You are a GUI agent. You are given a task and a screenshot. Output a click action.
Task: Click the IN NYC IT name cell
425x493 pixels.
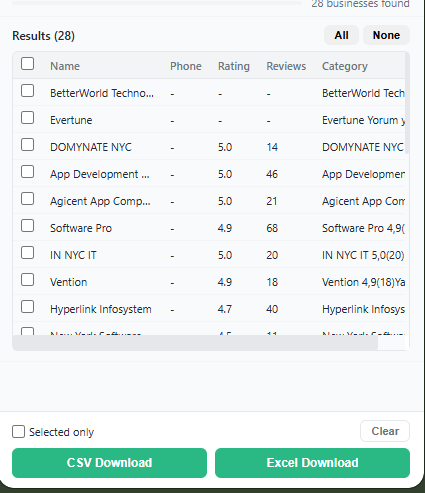(73, 255)
